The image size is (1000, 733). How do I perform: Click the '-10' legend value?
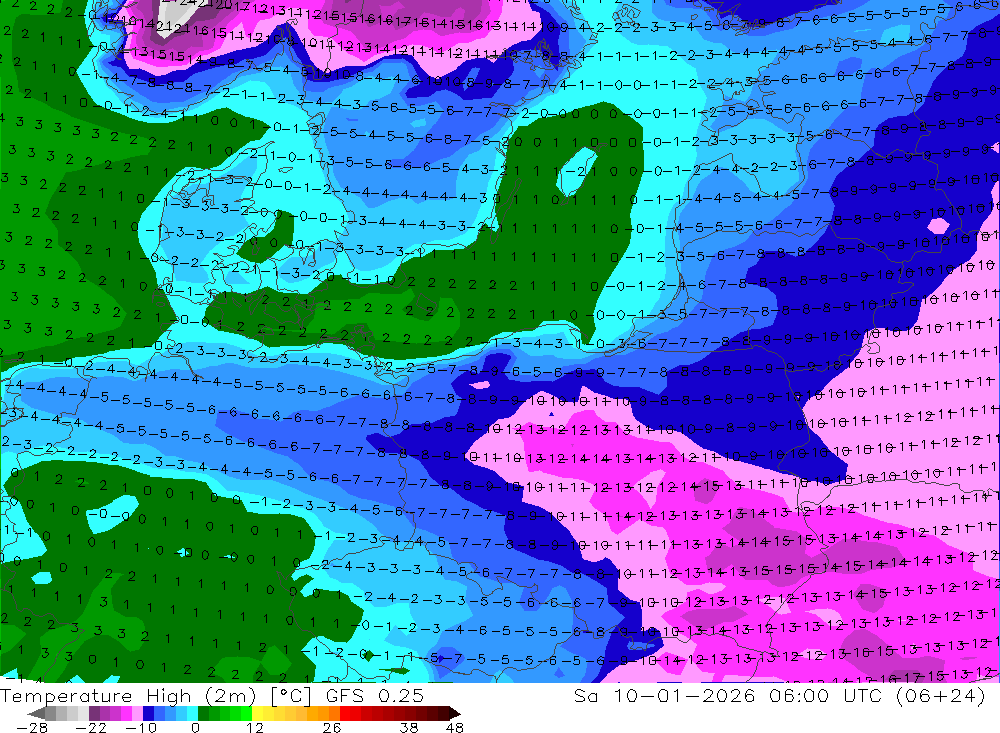click(x=141, y=727)
